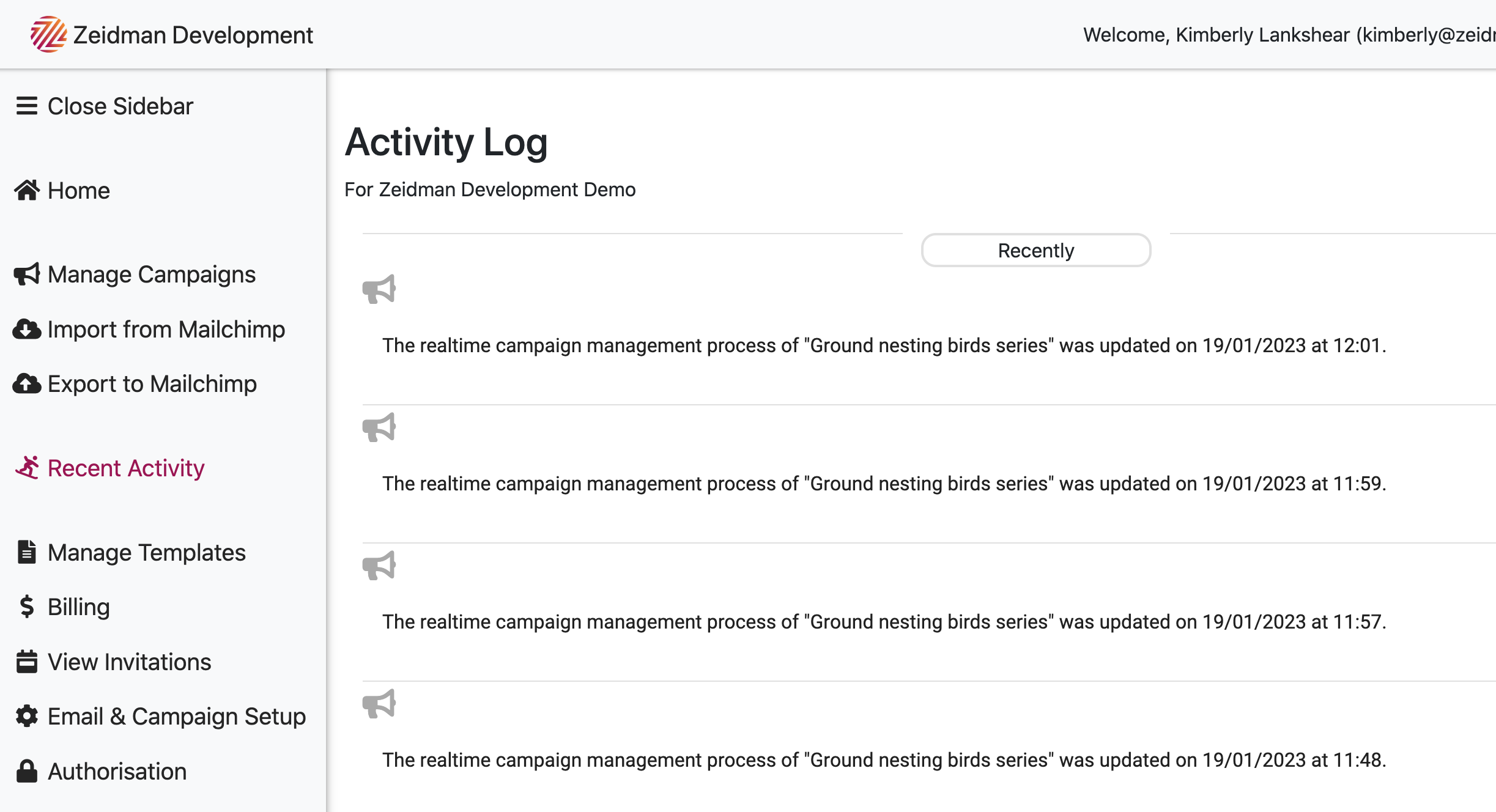This screenshot has width=1496, height=812.
Task: Click the hamburger icon beside Close Sidebar
Action: 27,106
